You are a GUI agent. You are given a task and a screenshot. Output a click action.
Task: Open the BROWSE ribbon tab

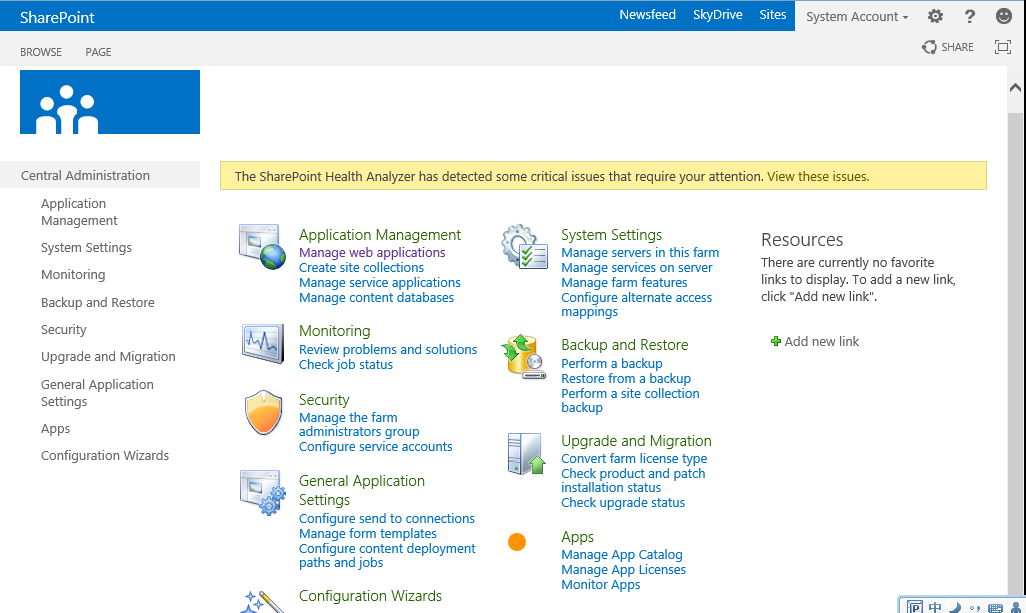coord(41,52)
